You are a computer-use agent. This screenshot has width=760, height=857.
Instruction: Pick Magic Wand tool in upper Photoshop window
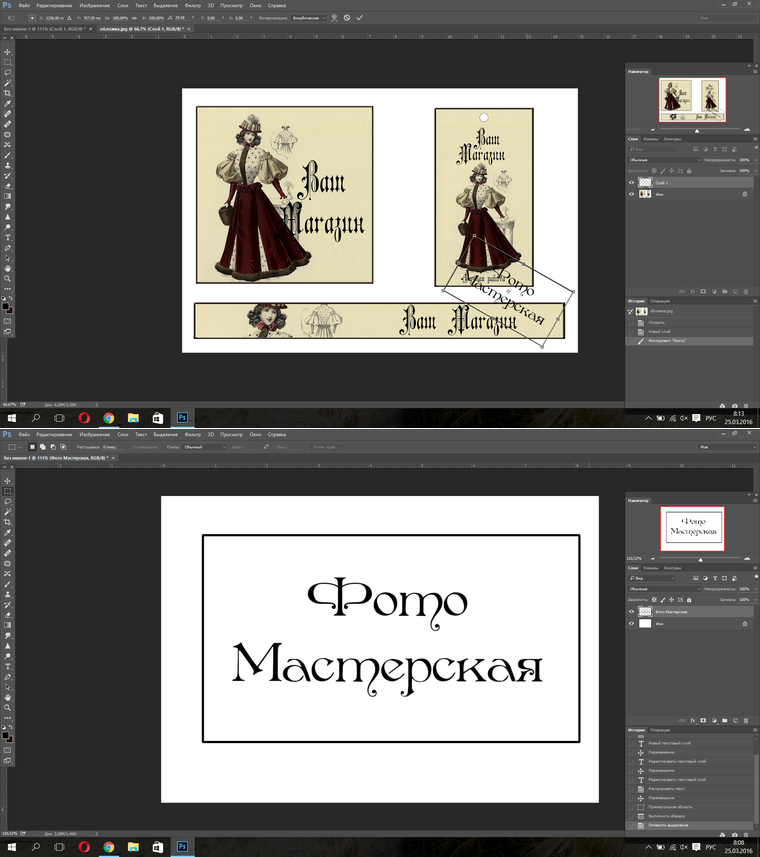tap(8, 83)
